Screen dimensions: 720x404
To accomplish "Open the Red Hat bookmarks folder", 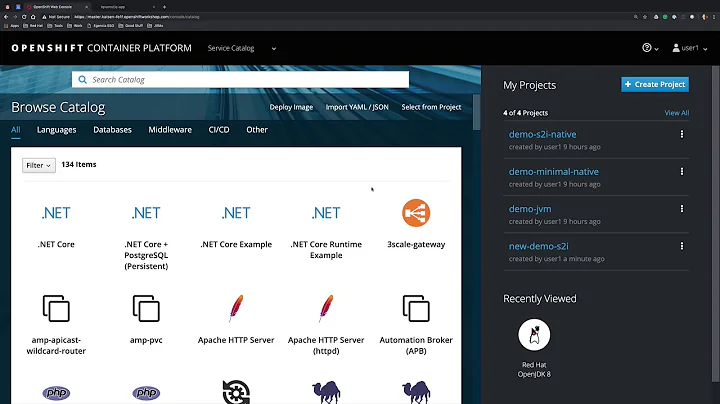I will [33, 26].
